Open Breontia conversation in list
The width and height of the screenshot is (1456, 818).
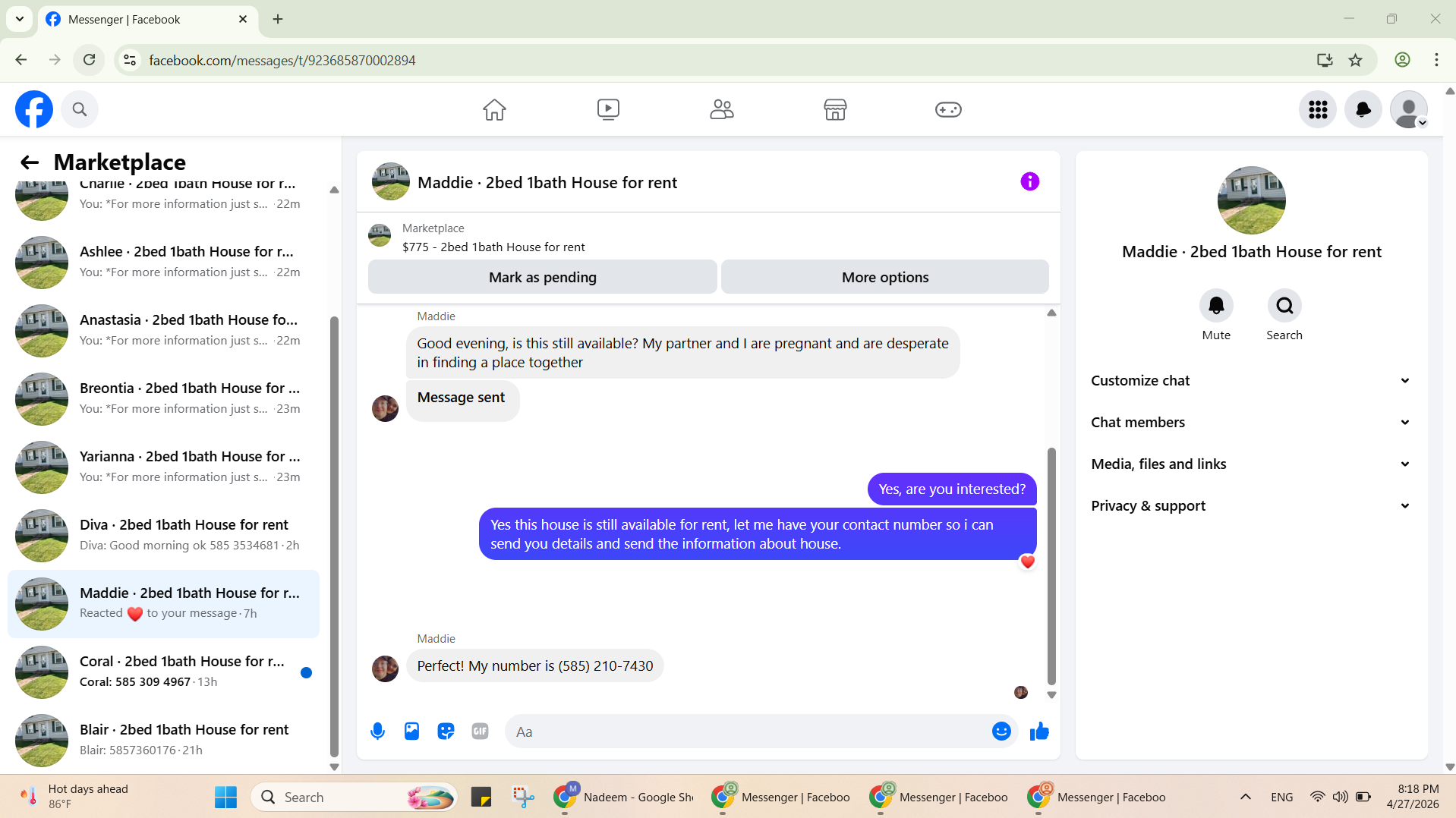point(163,399)
